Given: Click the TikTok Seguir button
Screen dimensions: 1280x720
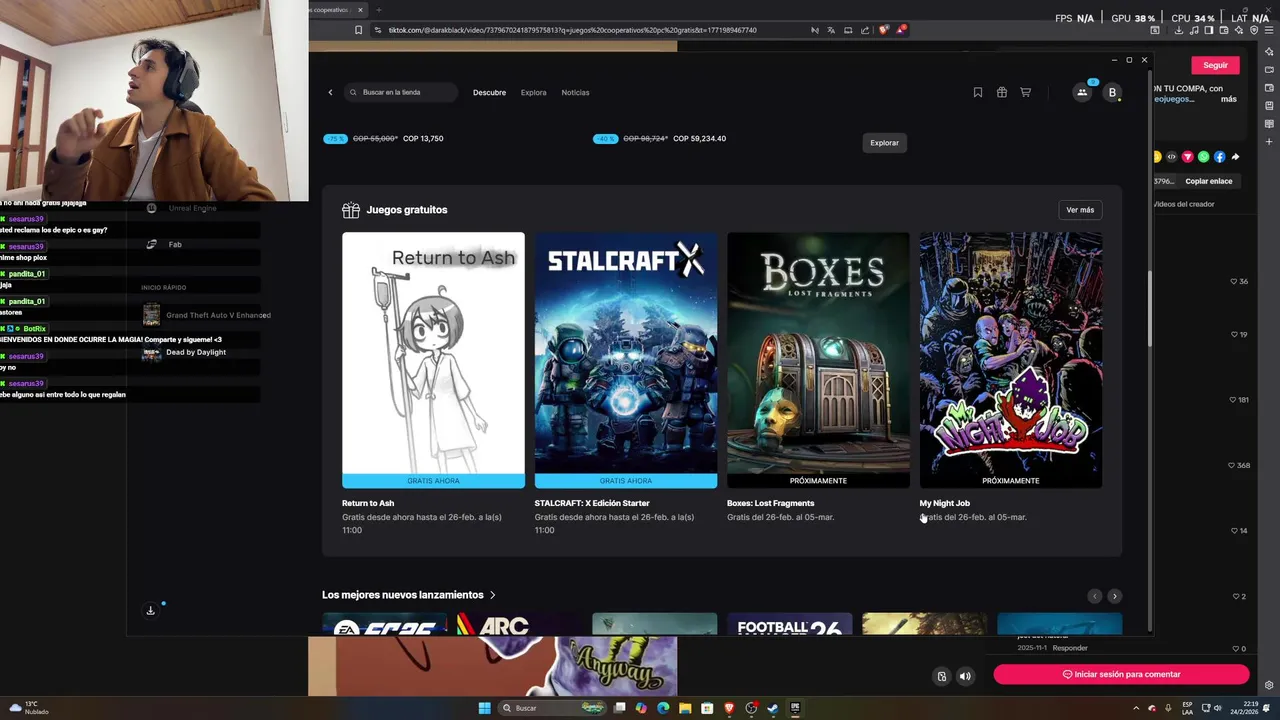Looking at the screenshot, I should tap(1215, 65).
